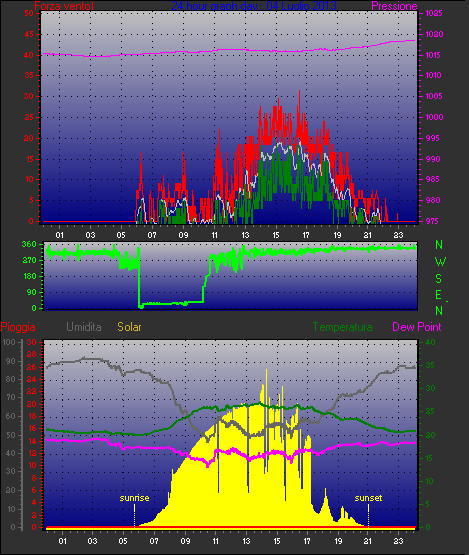Click the 50 wind speed axis value
The image size is (469, 555).
(29, 13)
